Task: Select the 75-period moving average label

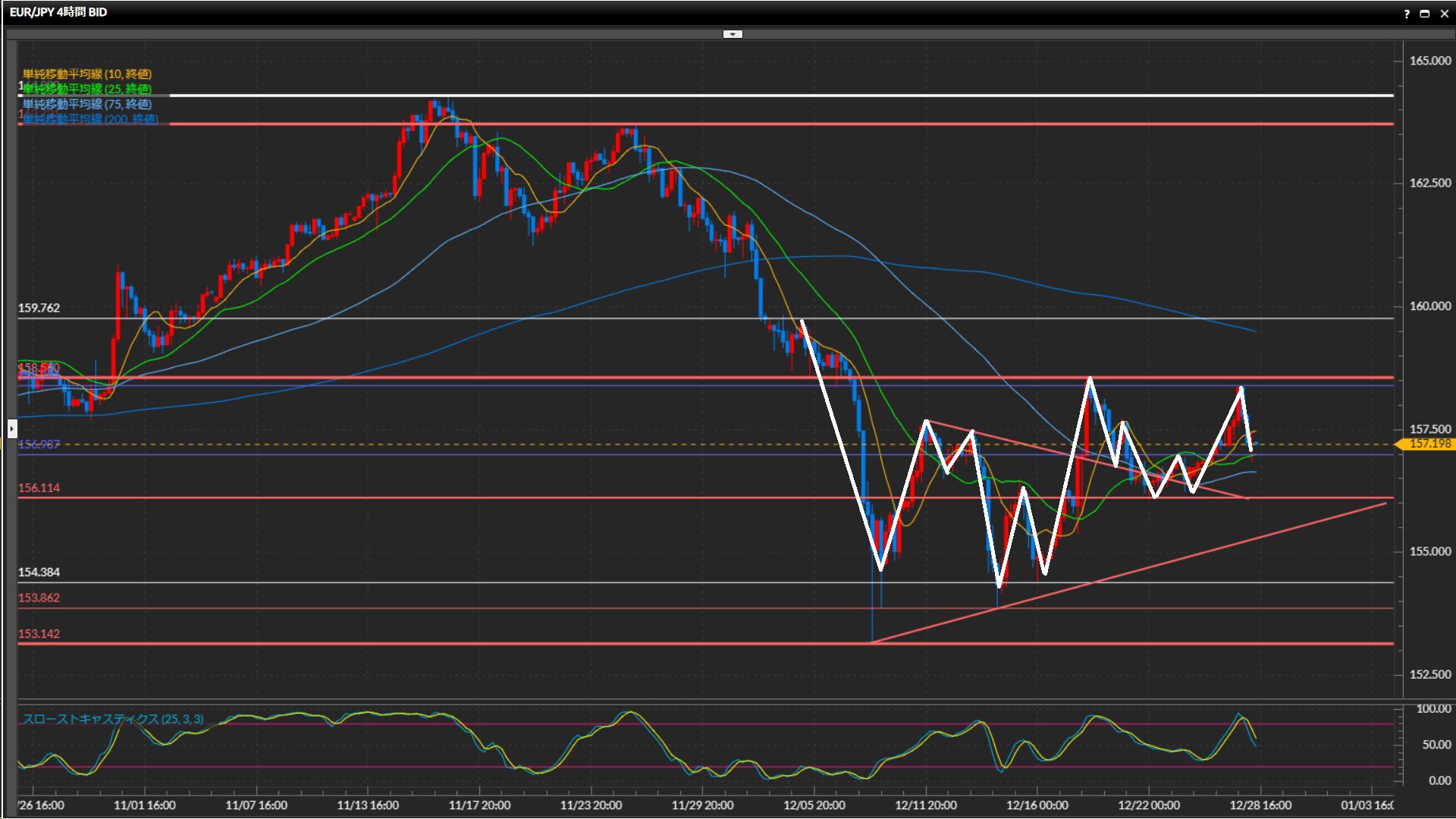Action: 87,104
